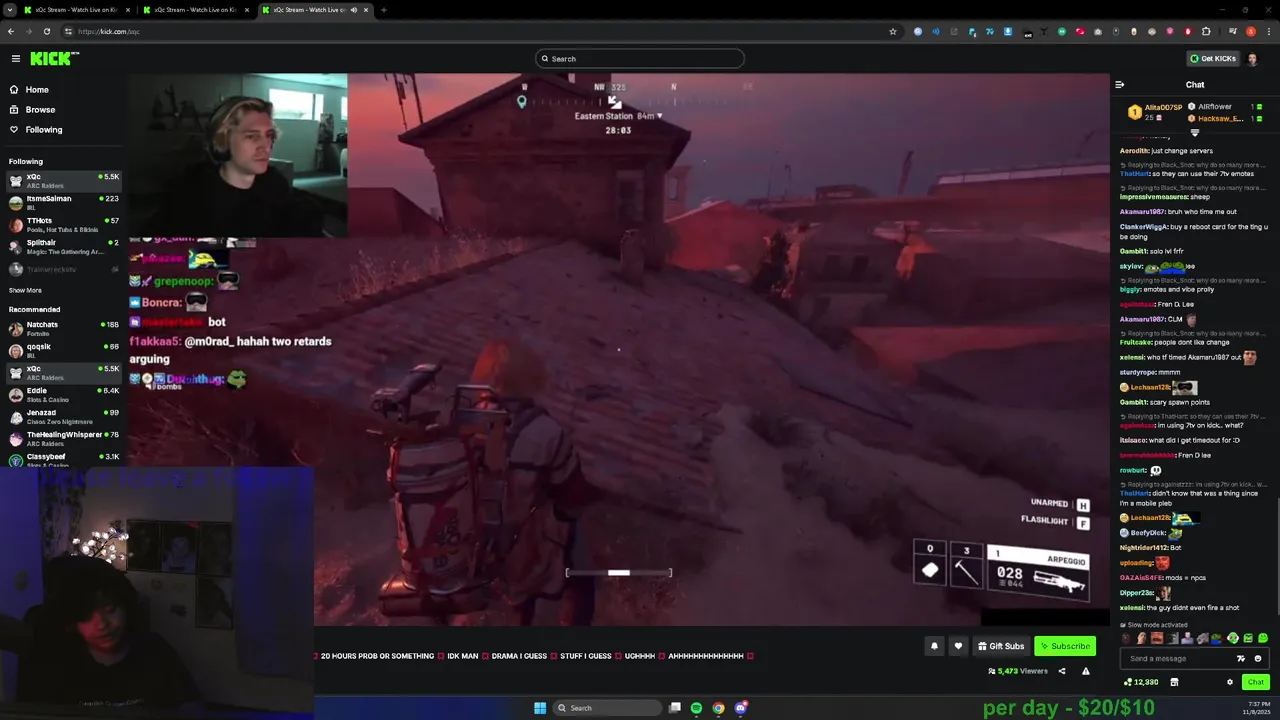Click the 5,473 Viewers count
Screen dimensions: 1280x720
1018,671
